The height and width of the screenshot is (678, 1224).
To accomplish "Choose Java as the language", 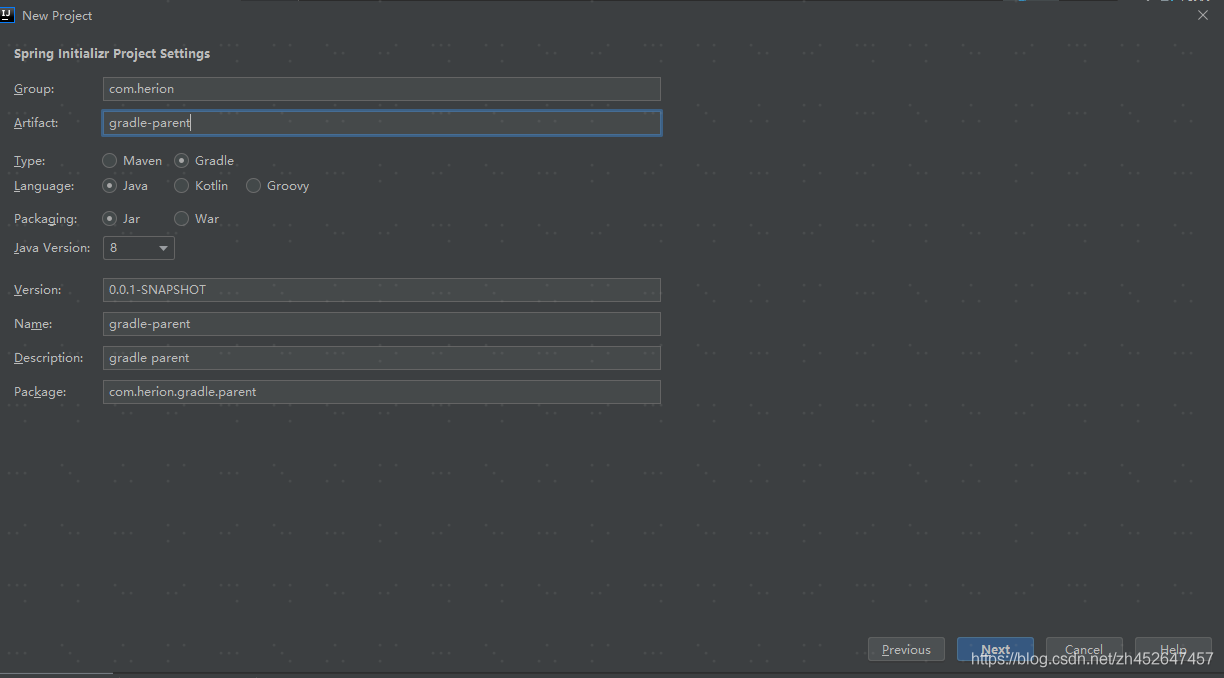I will [109, 185].
